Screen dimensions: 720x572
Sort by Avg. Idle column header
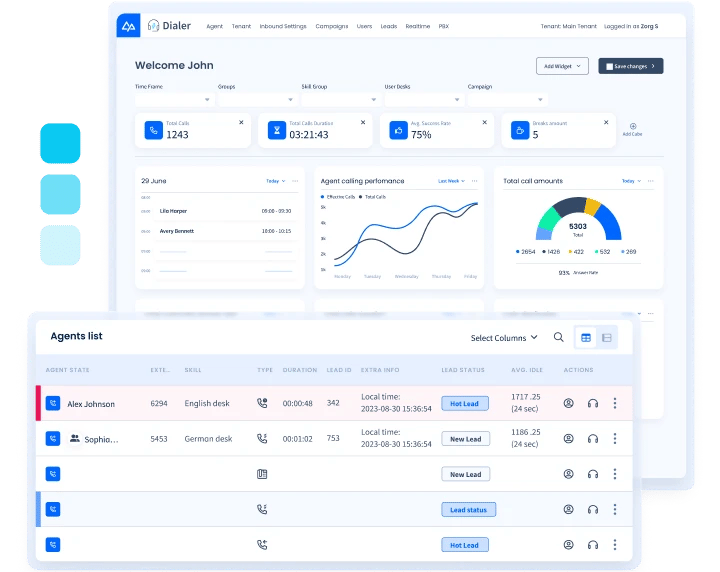[527, 370]
